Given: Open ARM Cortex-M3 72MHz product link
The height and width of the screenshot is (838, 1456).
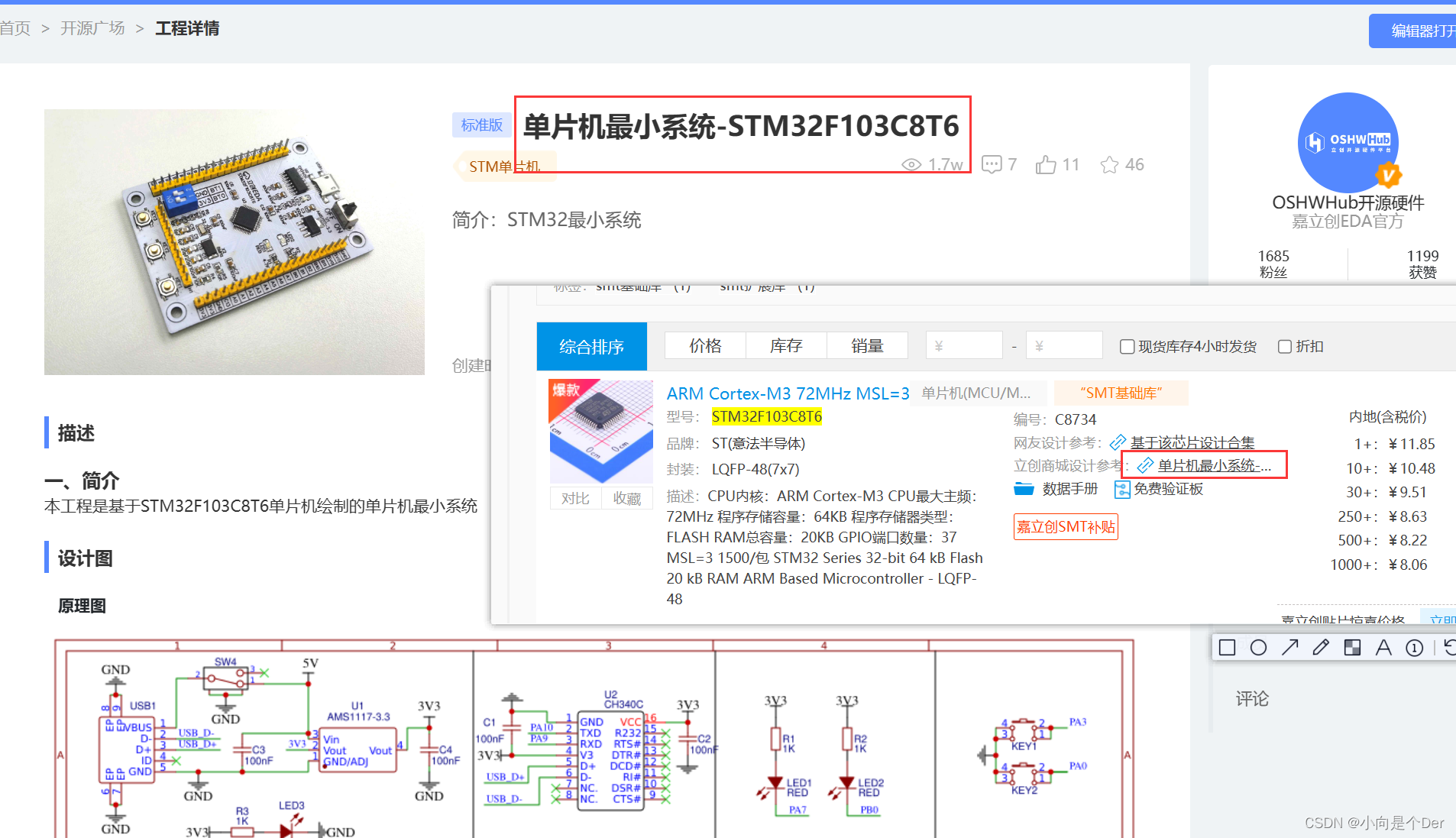Looking at the screenshot, I should 788,393.
